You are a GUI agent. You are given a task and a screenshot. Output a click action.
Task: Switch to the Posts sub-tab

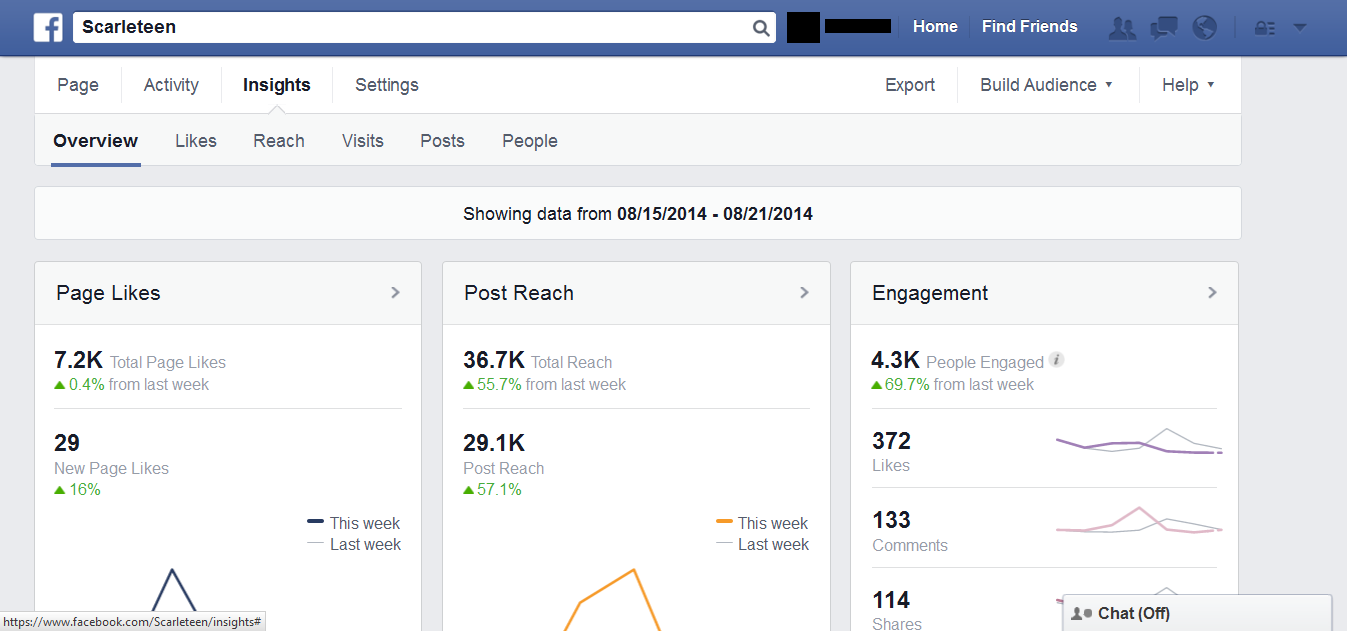click(442, 141)
